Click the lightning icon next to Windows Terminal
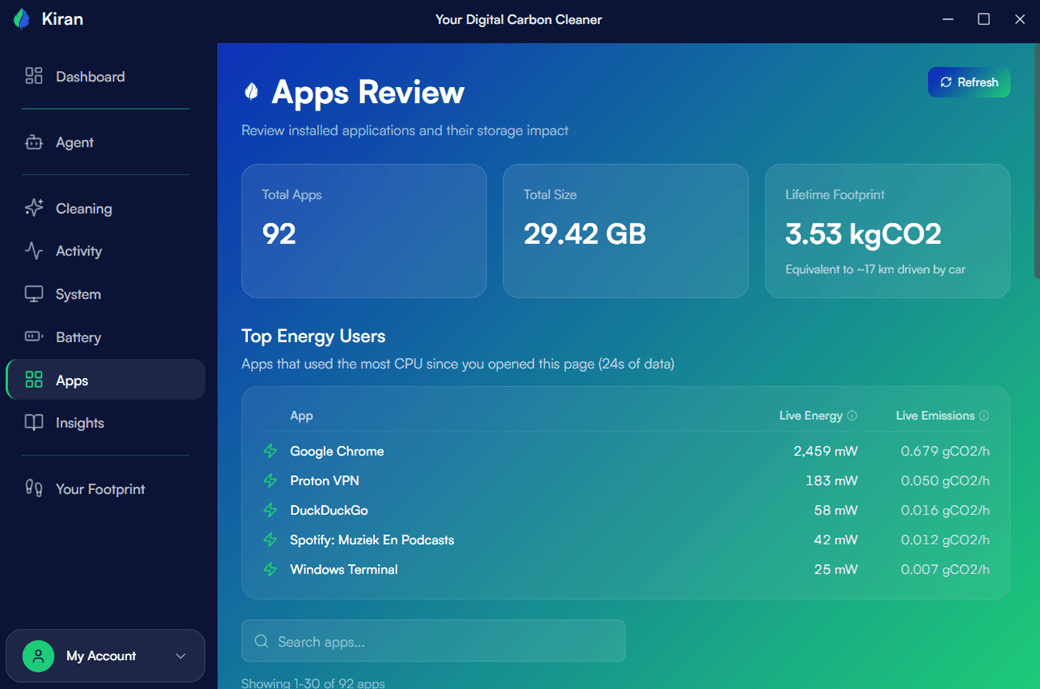This screenshot has width=1040, height=689. point(270,569)
